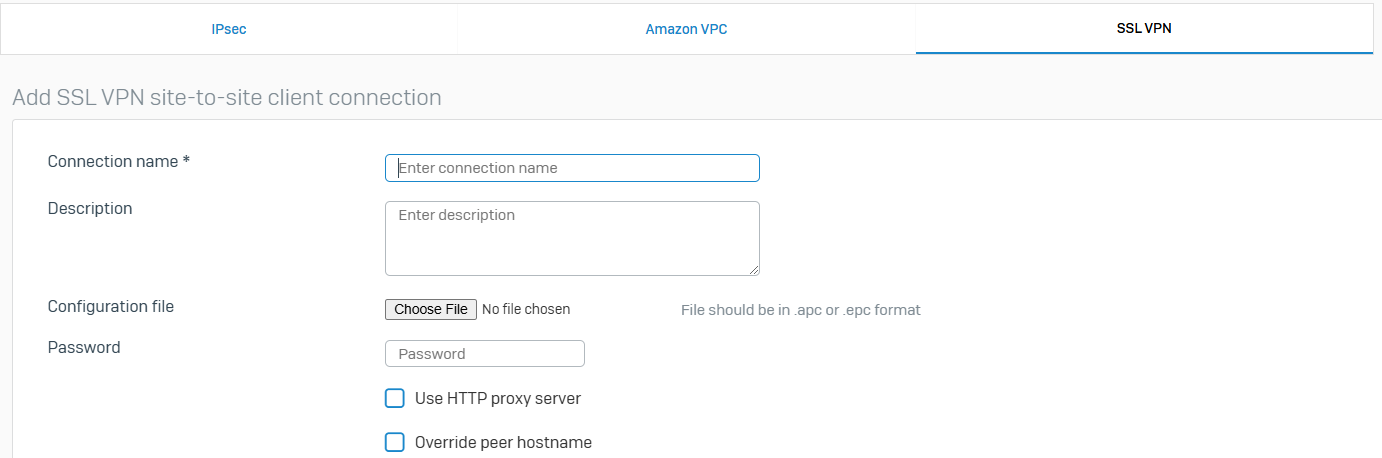
Task: Click the Choose File button
Action: pos(431,309)
